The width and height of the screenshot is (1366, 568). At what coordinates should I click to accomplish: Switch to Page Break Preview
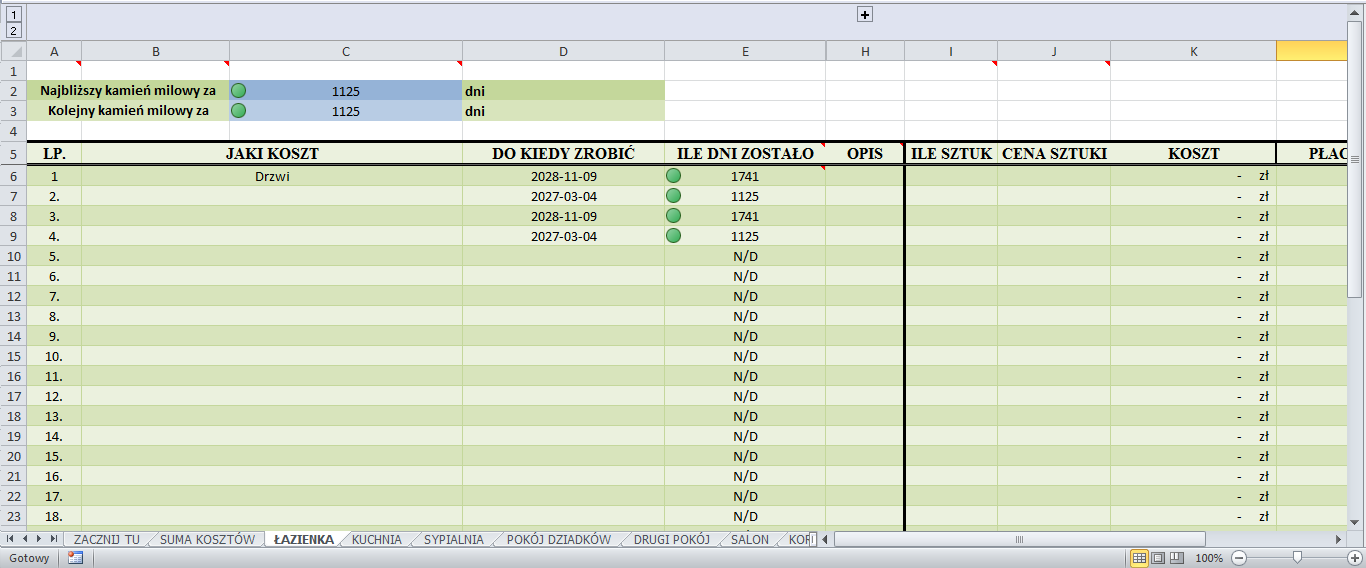tap(1177, 558)
